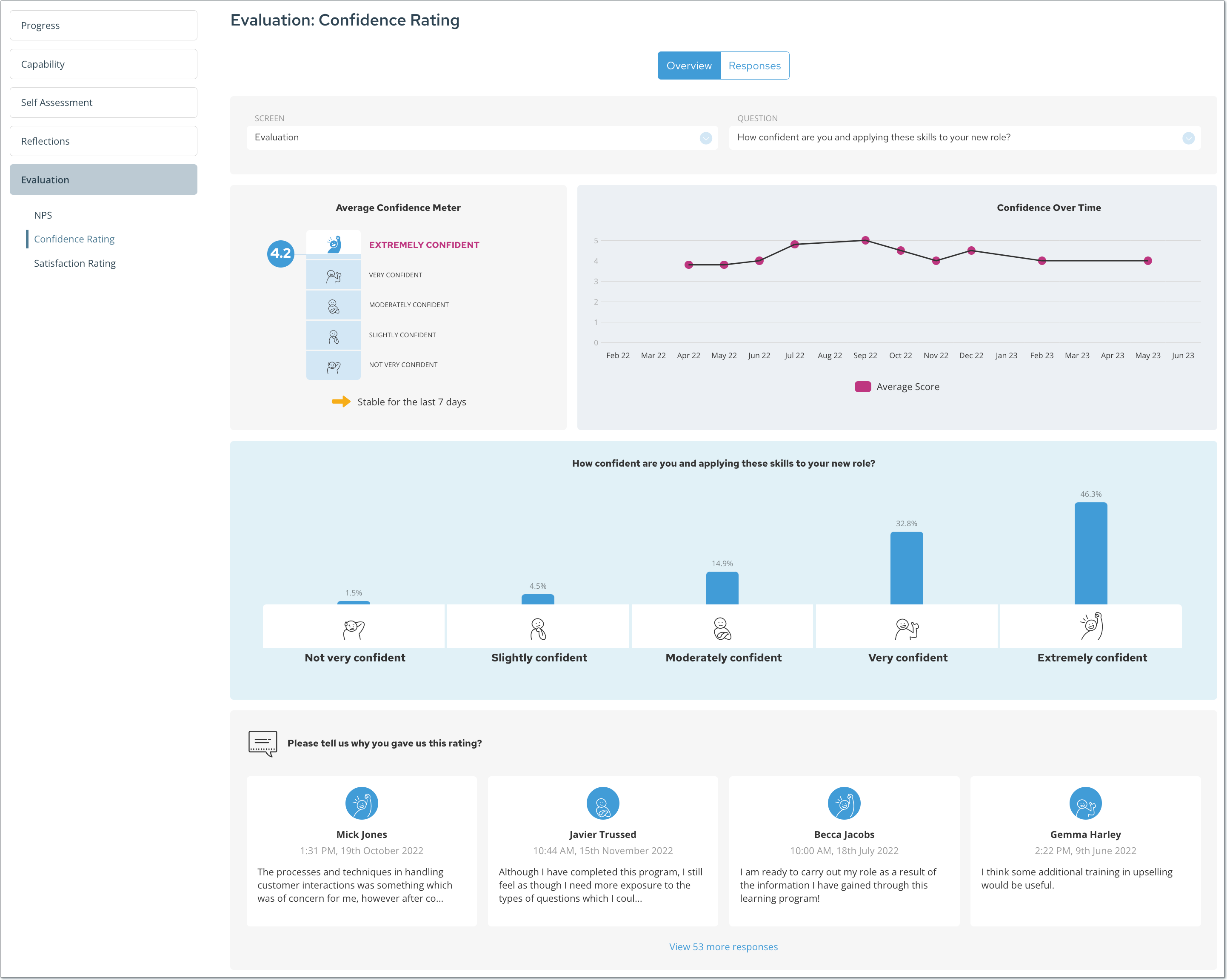
Task: Click the 4.2 average score badge
Action: click(x=280, y=253)
